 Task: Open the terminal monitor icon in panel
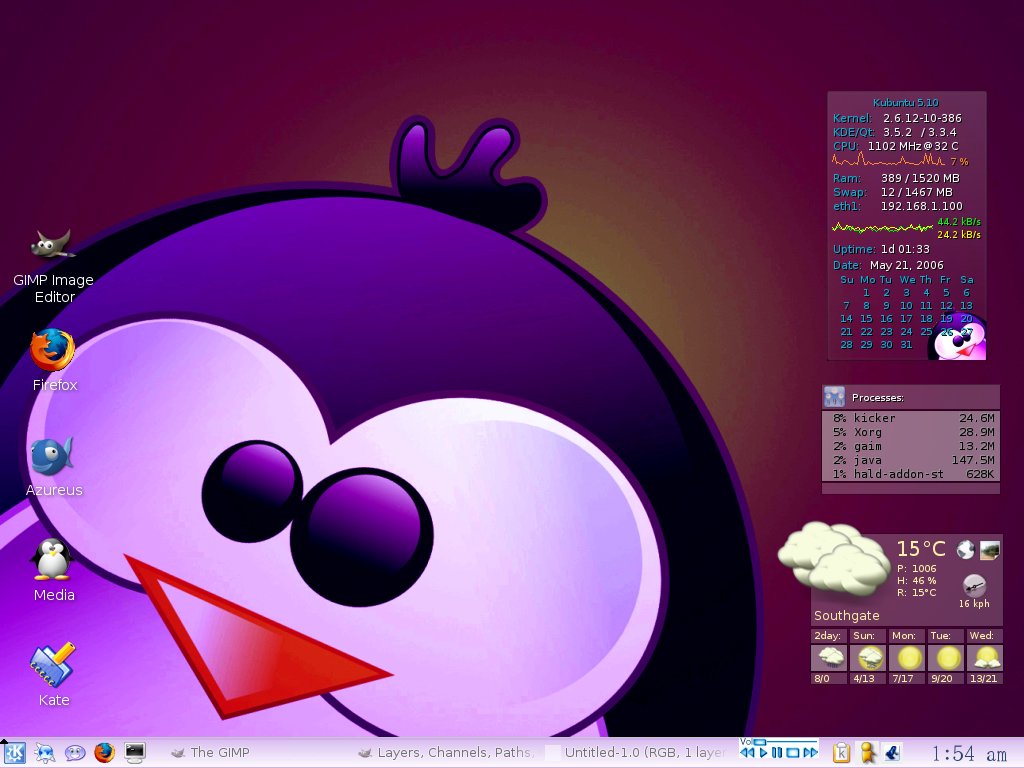tap(135, 753)
